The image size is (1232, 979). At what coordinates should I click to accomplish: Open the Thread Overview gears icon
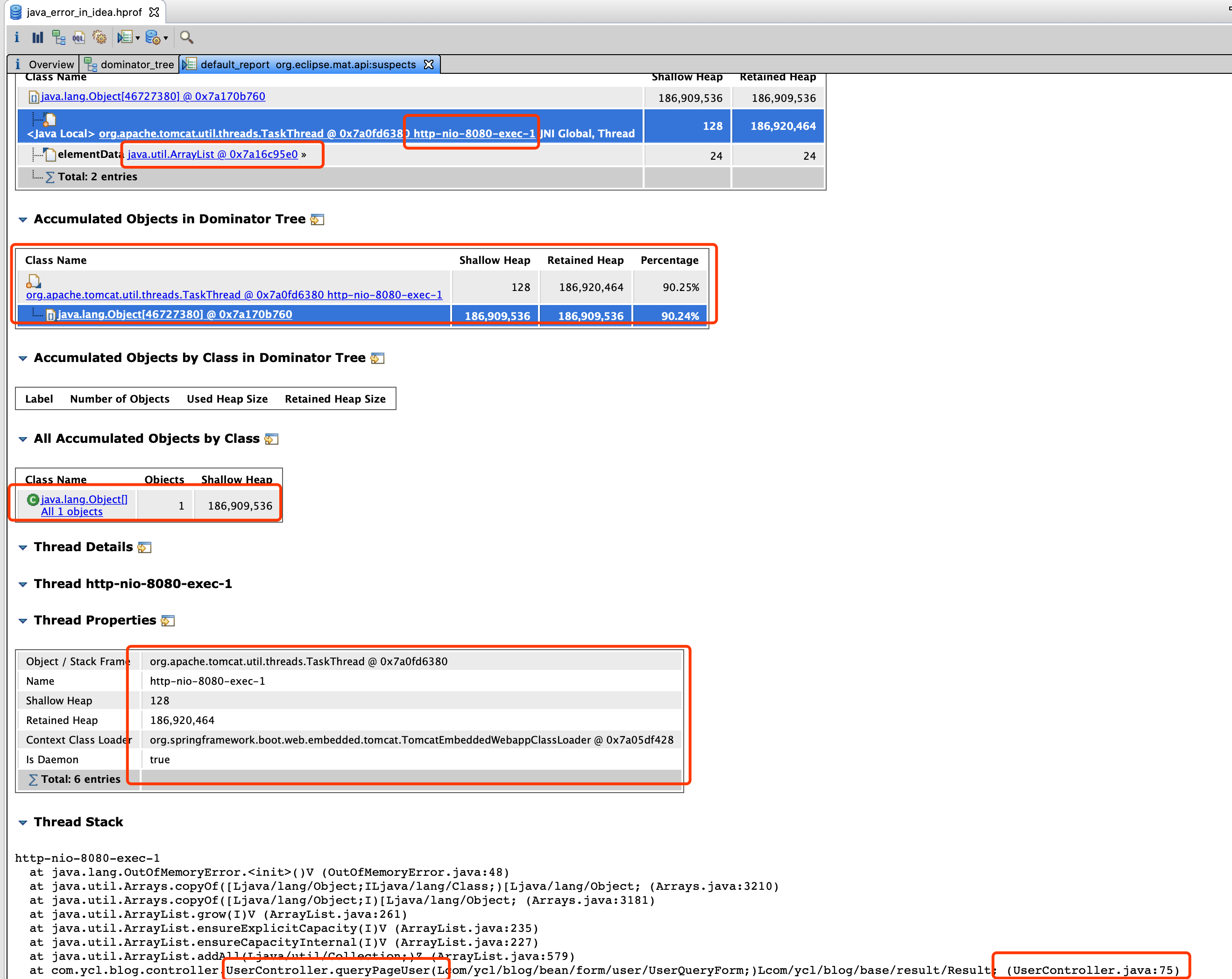point(99,38)
